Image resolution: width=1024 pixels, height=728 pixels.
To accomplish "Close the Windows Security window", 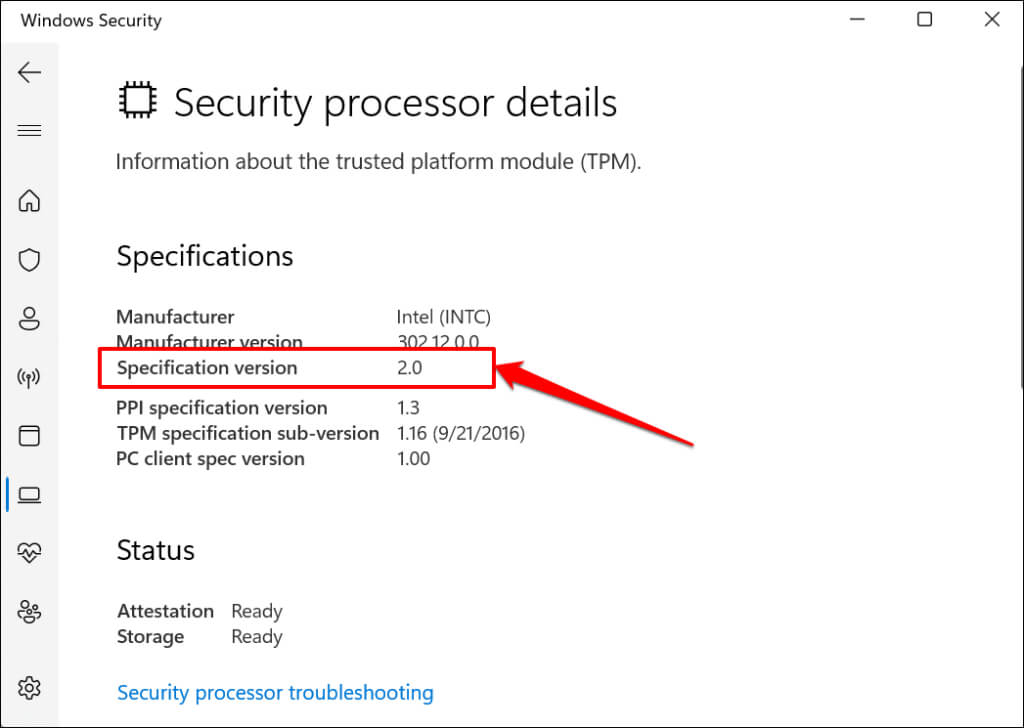I will pyautogui.click(x=991, y=19).
